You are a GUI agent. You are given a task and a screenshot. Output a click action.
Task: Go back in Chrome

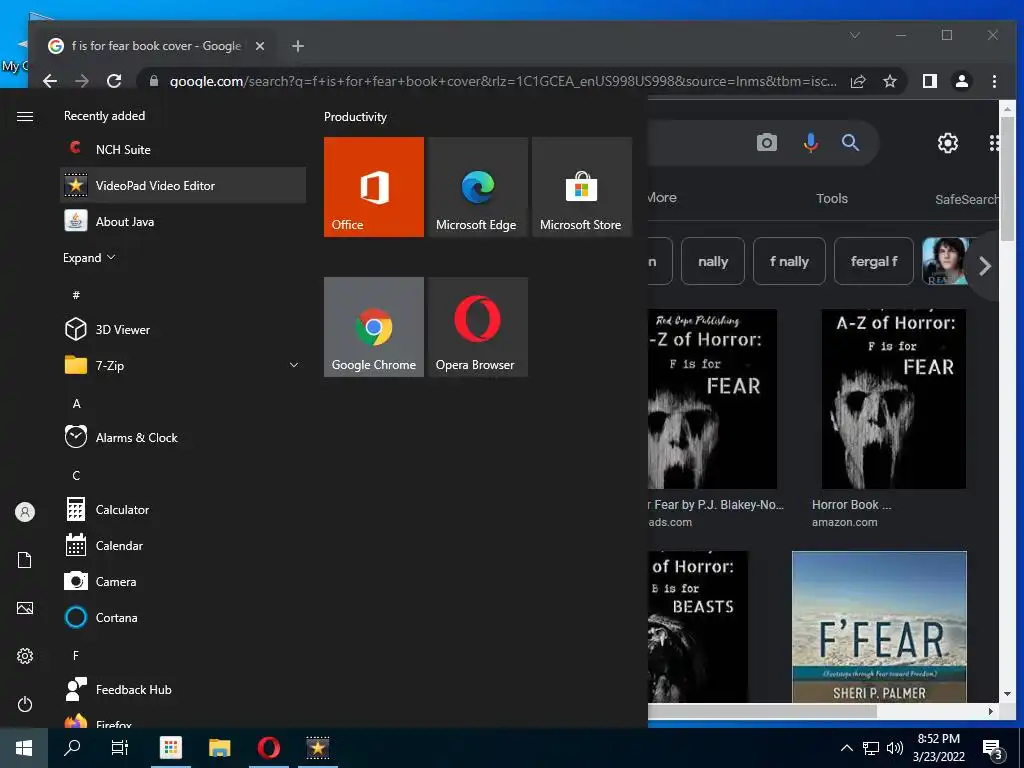coord(50,81)
